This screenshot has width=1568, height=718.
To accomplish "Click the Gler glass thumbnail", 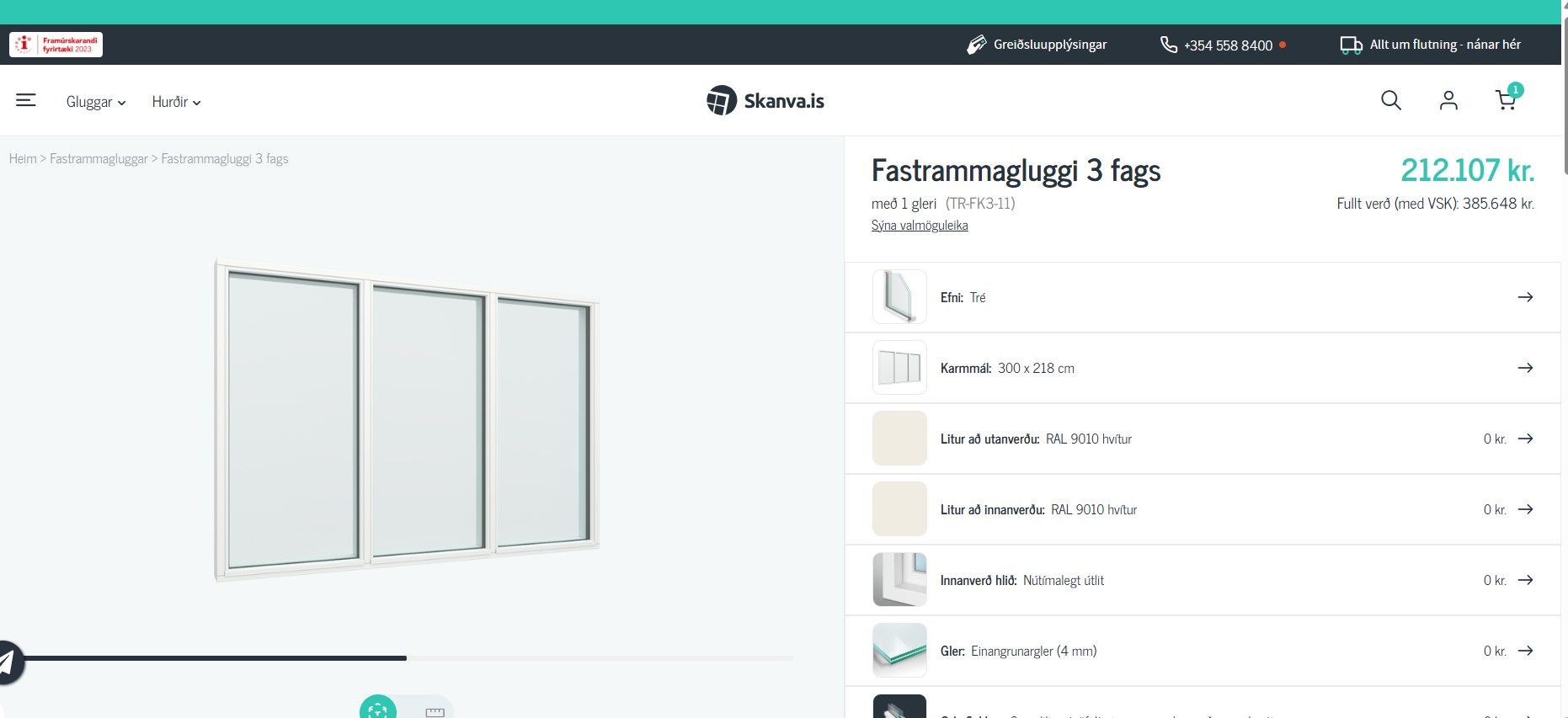I will click(899, 651).
